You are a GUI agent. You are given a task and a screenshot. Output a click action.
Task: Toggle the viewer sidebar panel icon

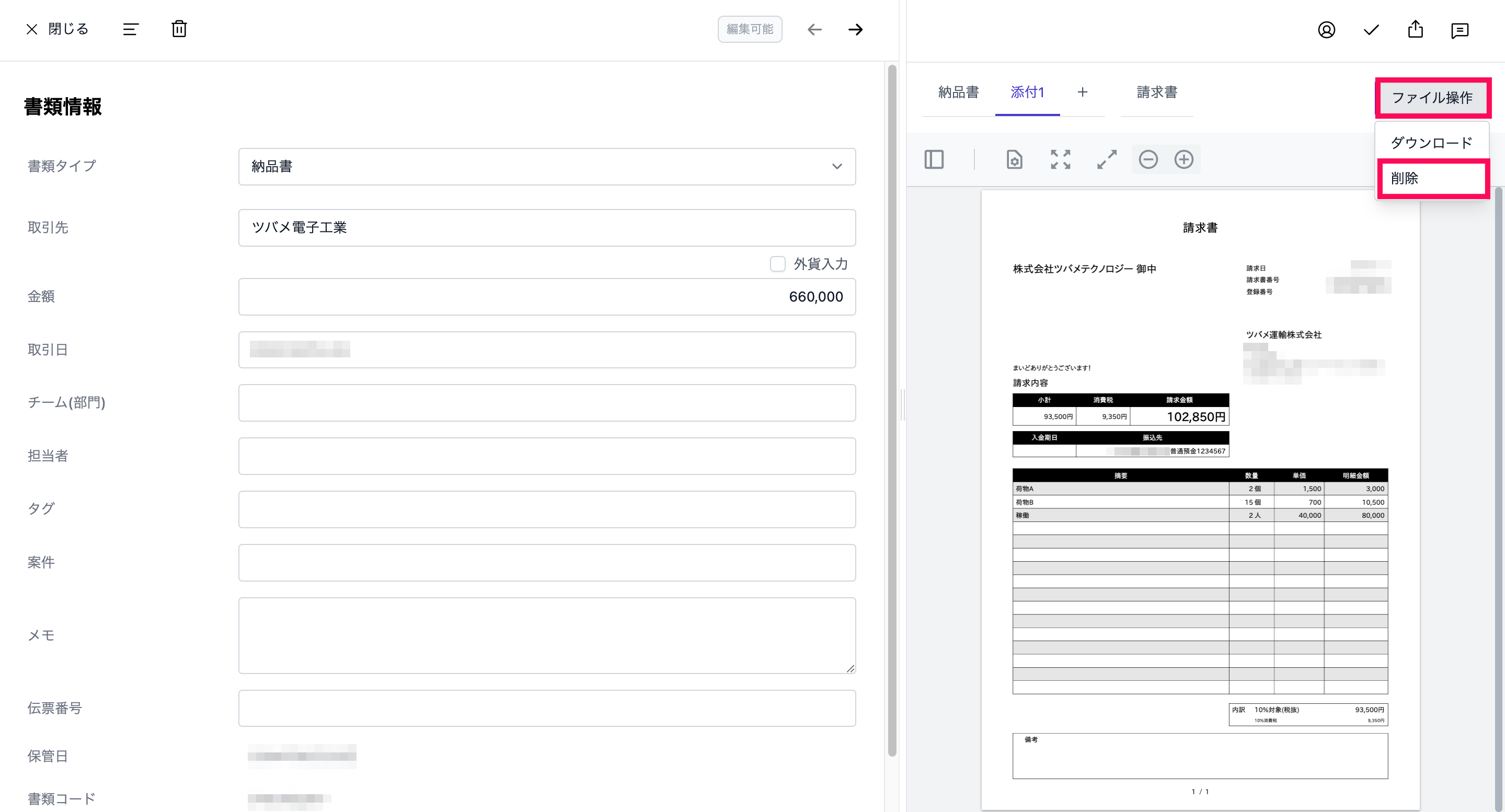[x=934, y=159]
